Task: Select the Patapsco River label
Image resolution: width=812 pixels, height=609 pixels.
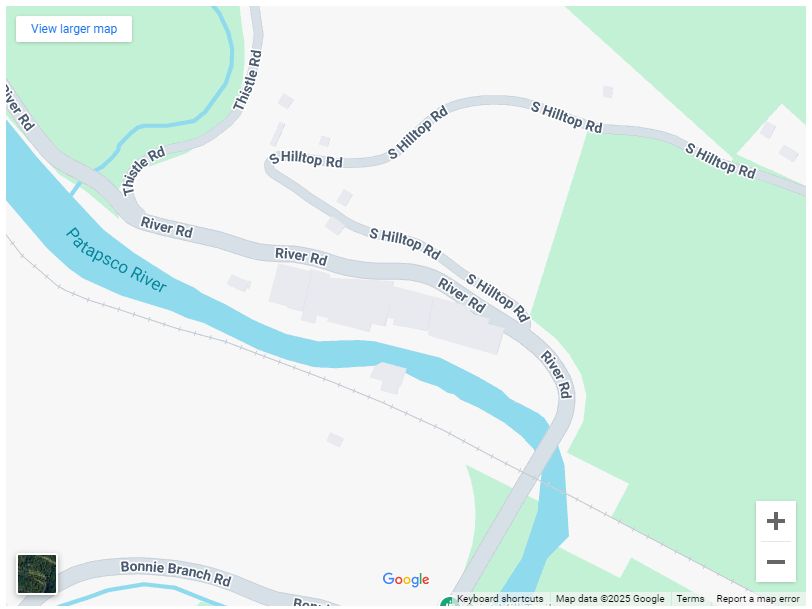Action: click(x=116, y=260)
